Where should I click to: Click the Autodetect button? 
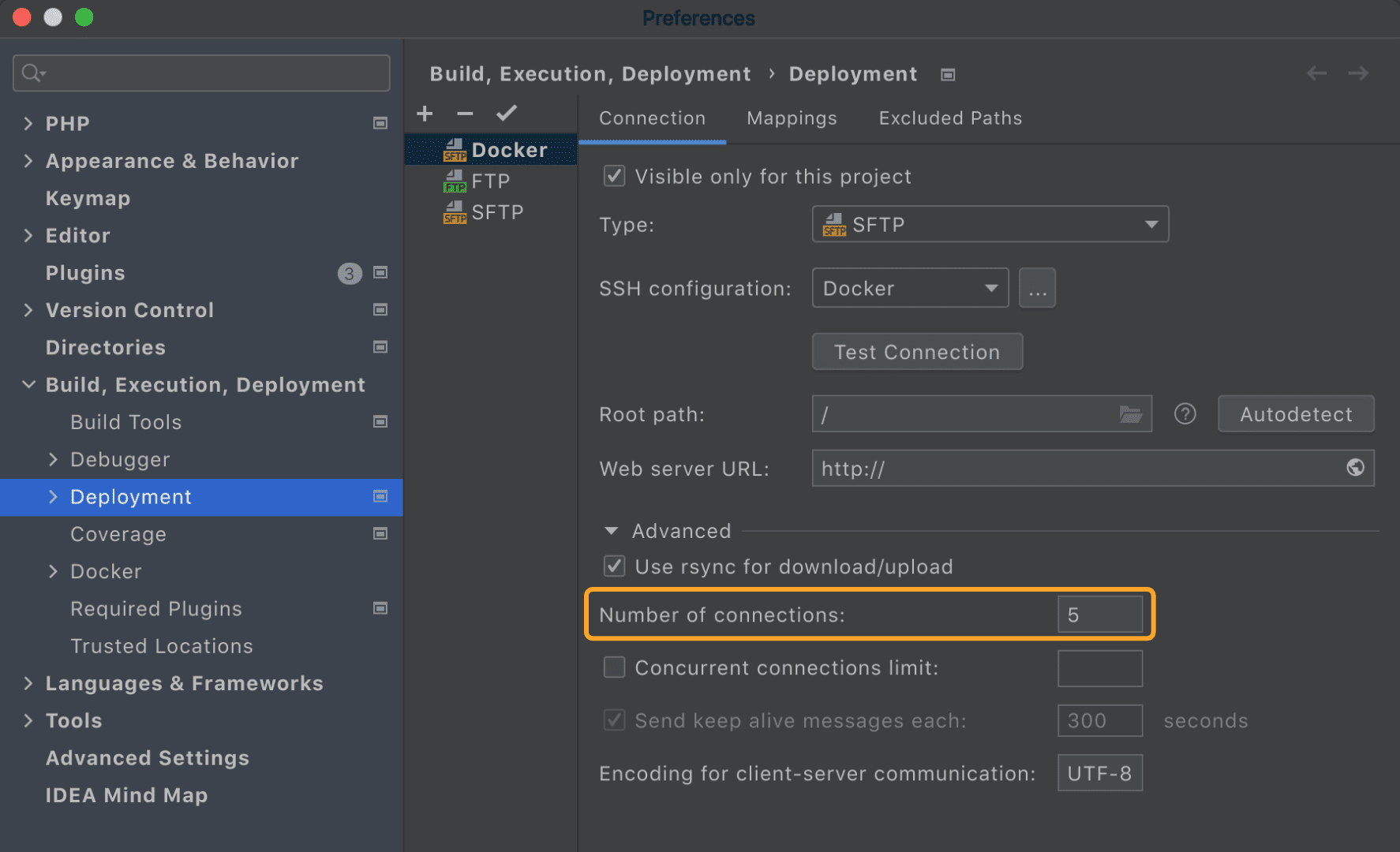(x=1295, y=413)
